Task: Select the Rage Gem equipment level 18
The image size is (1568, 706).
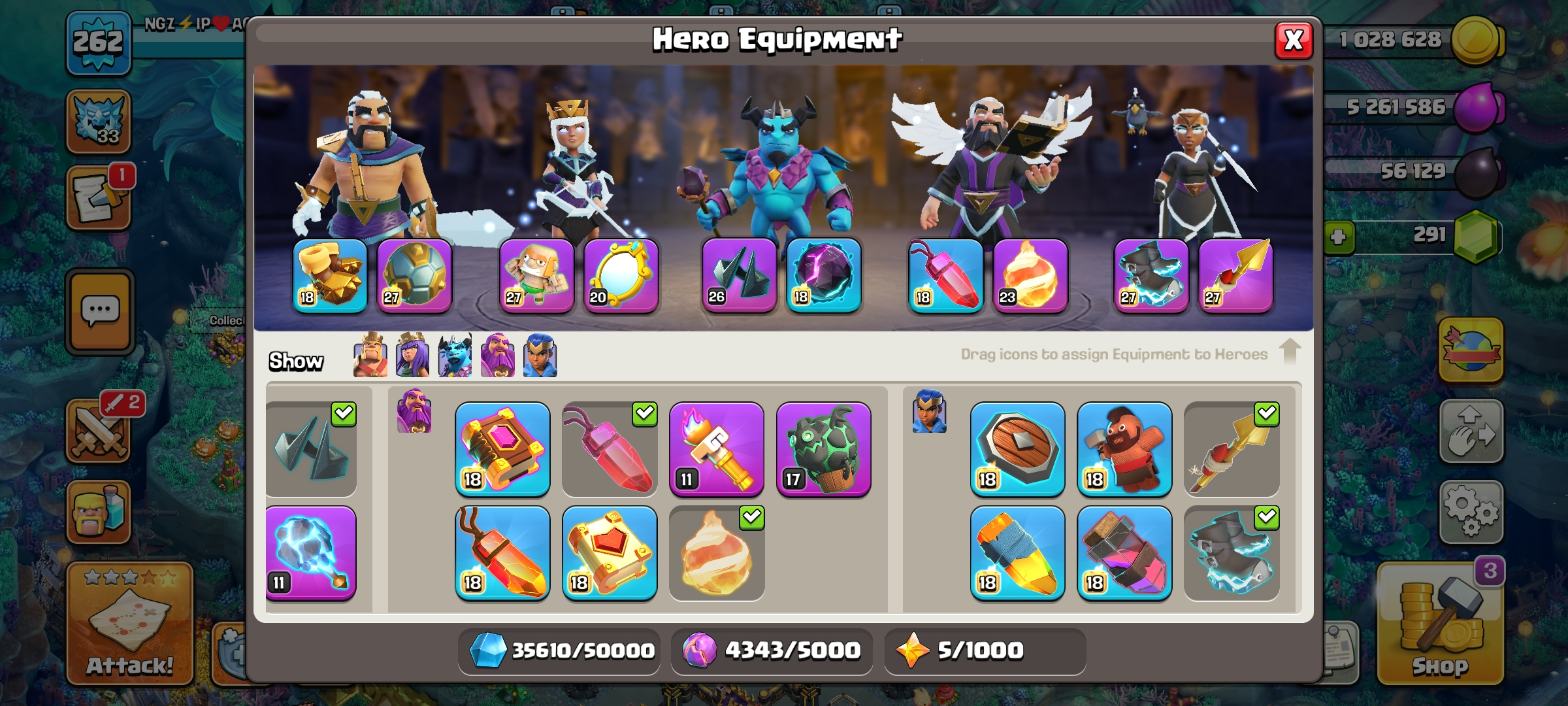Action: pos(502,553)
